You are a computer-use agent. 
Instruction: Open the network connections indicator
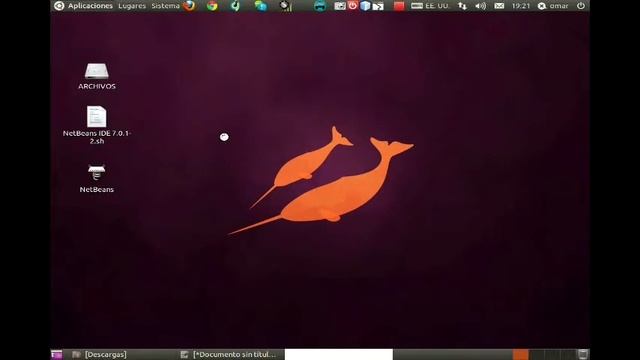pyautogui.click(x=462, y=6)
